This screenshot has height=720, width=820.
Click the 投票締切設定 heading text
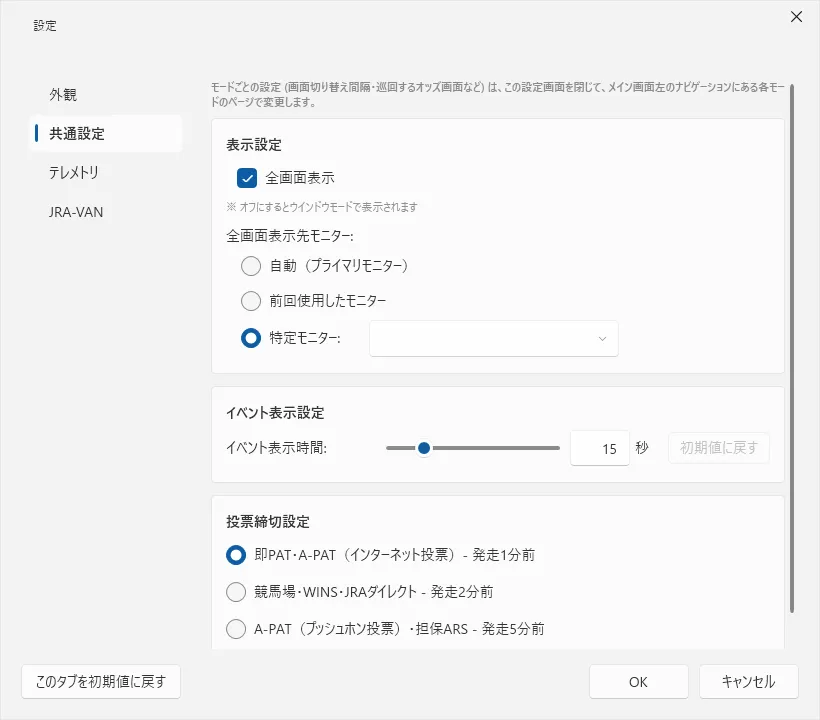point(268,521)
